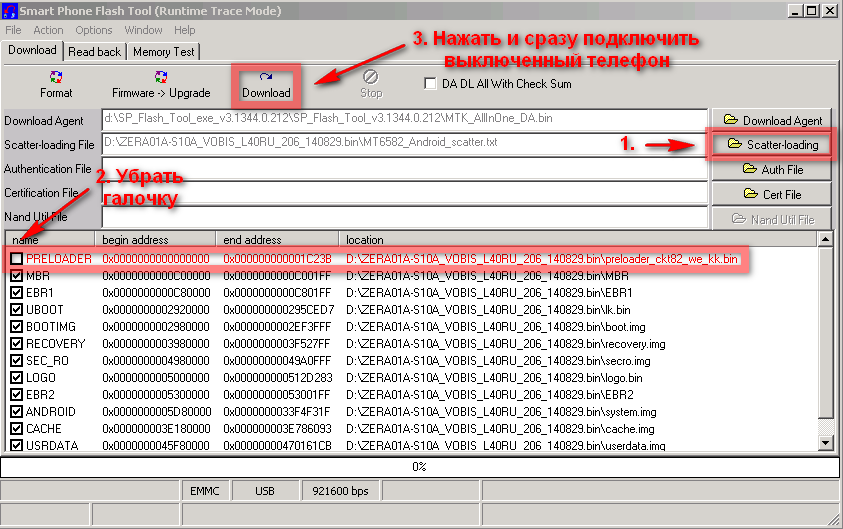Image resolution: width=843 pixels, height=529 pixels.
Task: Click the 921600 bps status cell
Action: (x=340, y=491)
